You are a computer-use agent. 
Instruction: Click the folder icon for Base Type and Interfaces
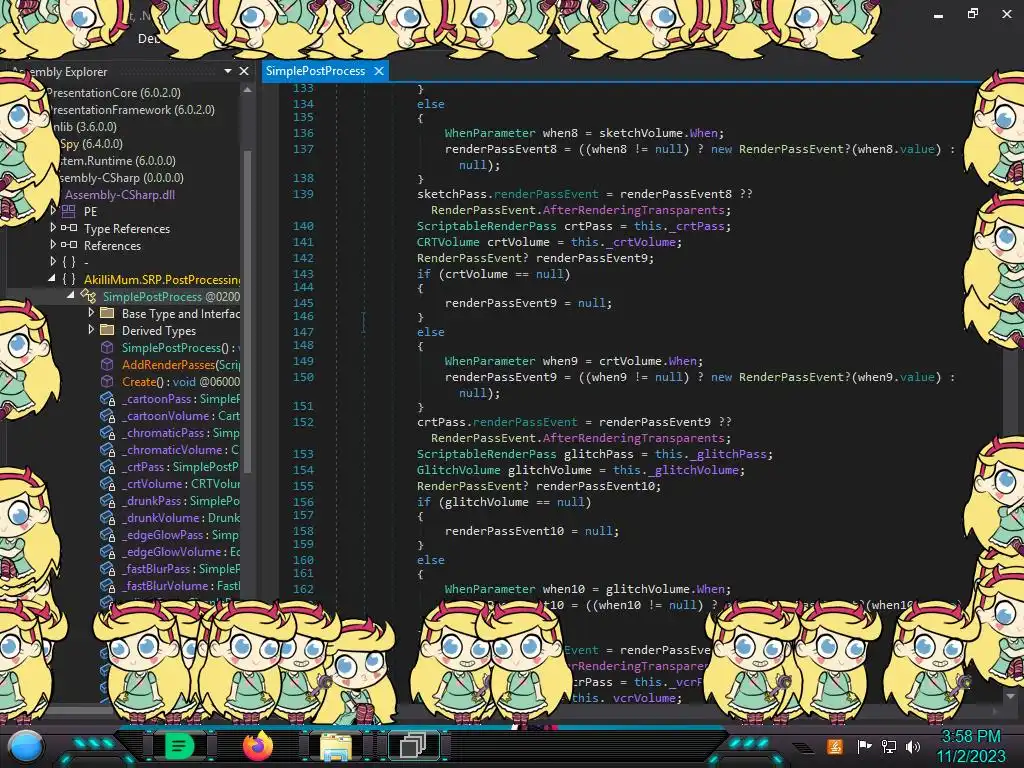click(x=107, y=313)
